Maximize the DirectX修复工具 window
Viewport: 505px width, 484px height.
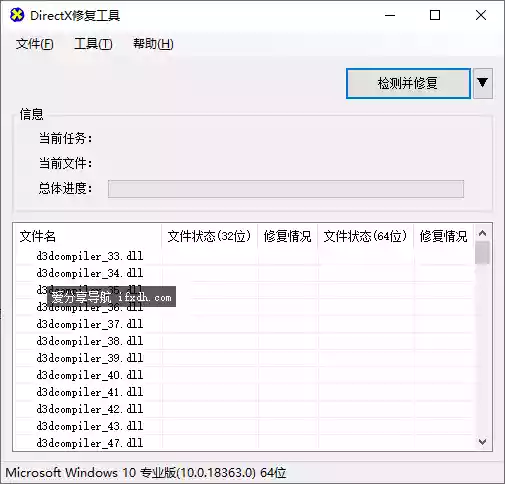point(435,15)
